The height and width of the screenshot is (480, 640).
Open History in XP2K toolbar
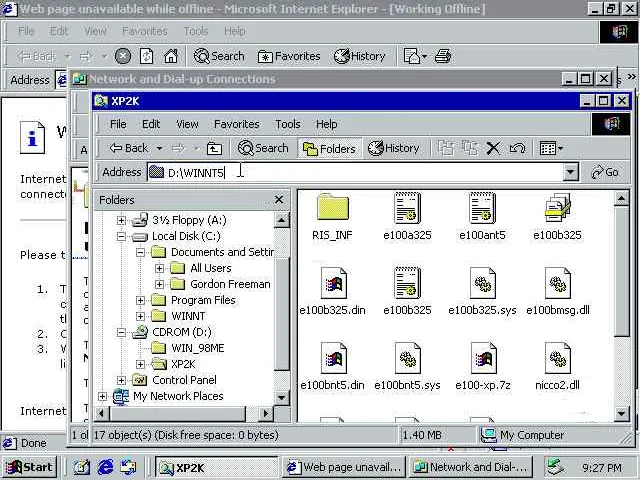[393, 148]
